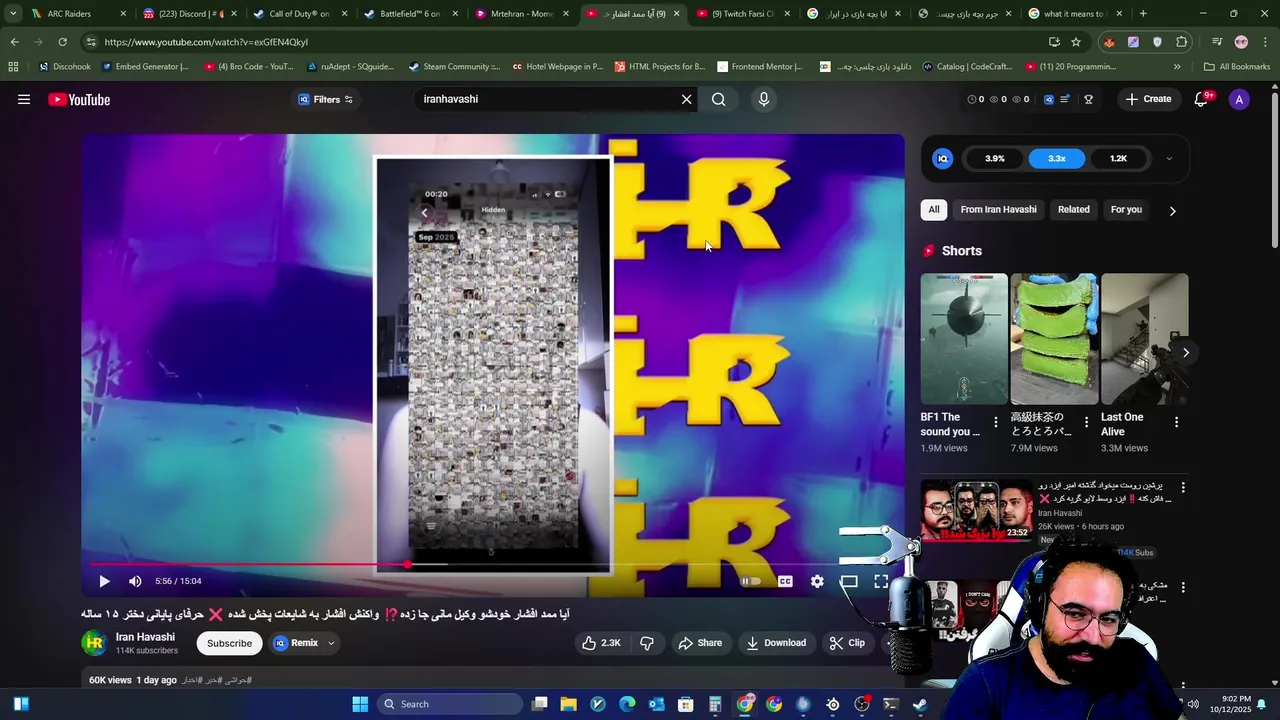The height and width of the screenshot is (720, 1280).
Task: Open a new browser tab
Action: [x=1143, y=14]
